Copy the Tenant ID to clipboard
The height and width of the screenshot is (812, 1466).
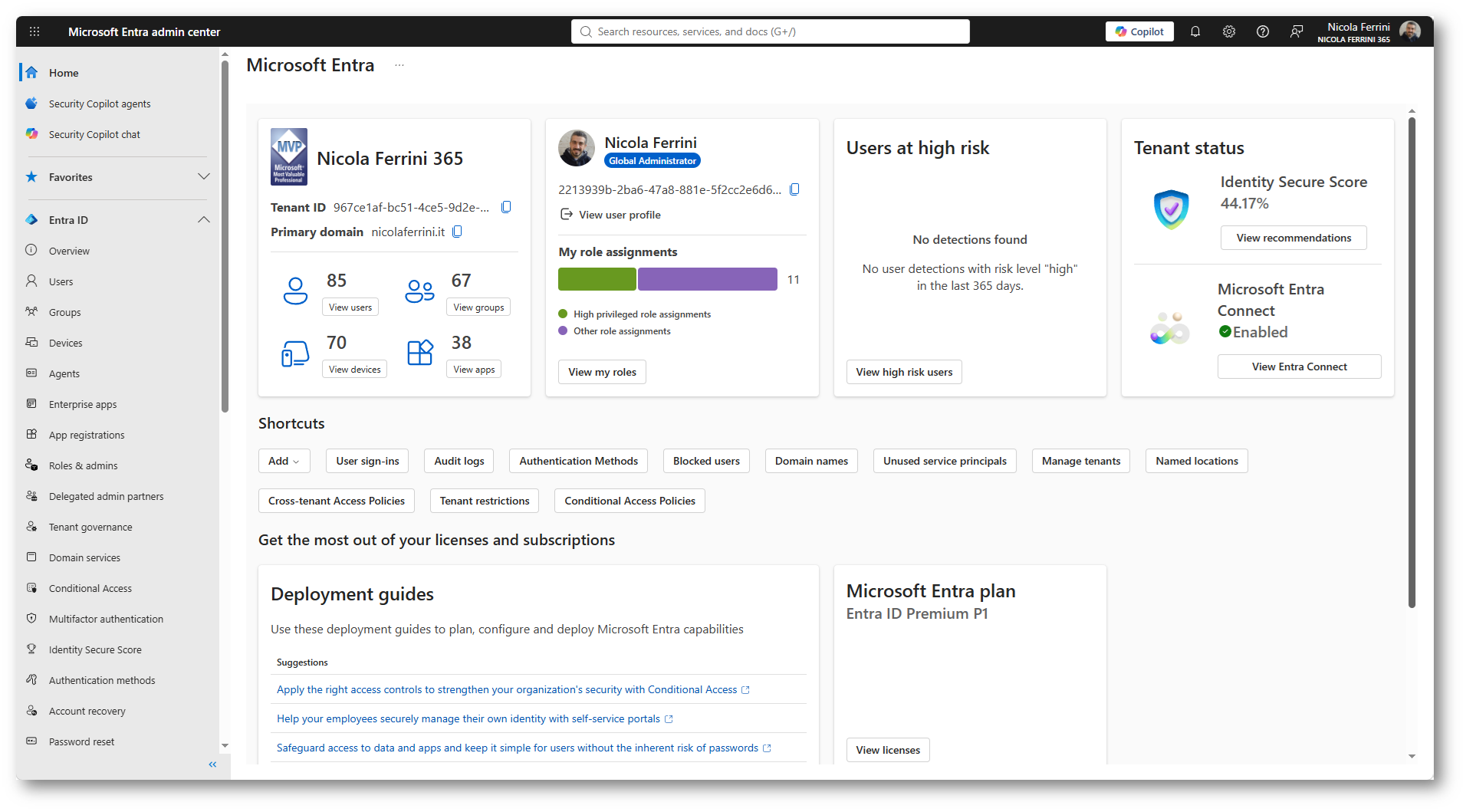click(x=506, y=207)
